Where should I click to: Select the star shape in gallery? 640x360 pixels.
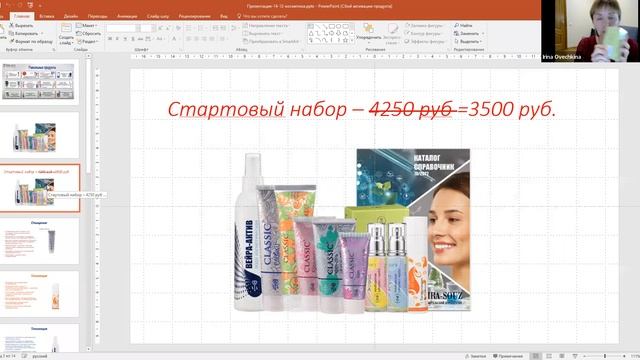pyautogui.click(x=345, y=40)
